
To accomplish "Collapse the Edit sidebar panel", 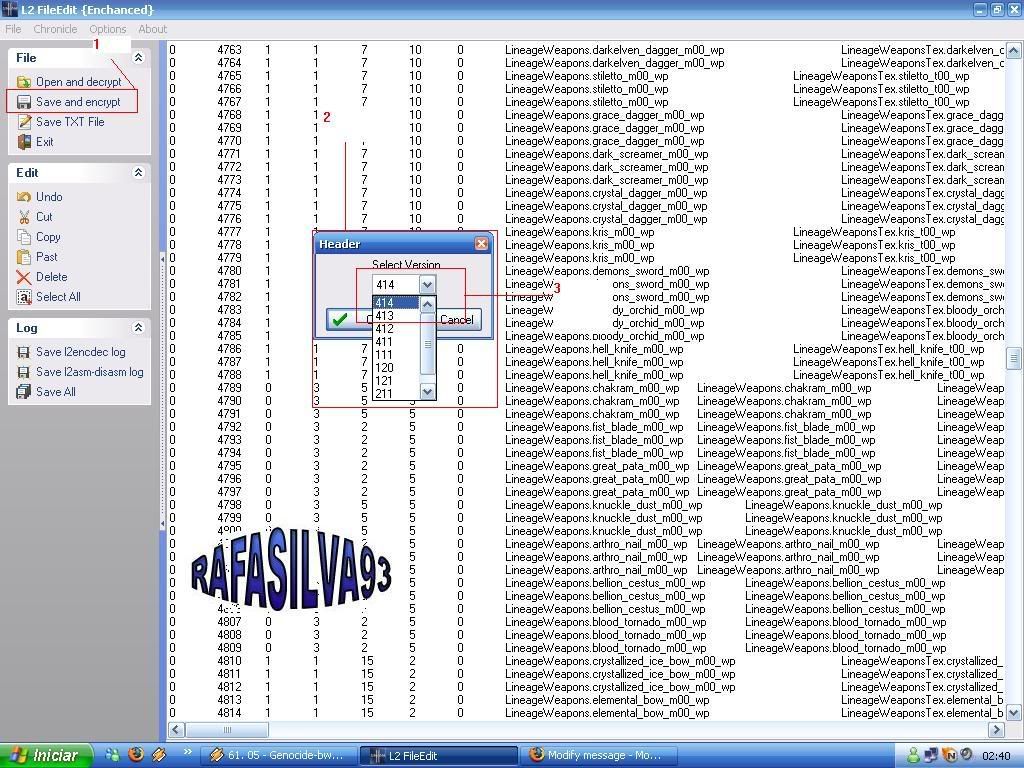I will click(x=138, y=172).
